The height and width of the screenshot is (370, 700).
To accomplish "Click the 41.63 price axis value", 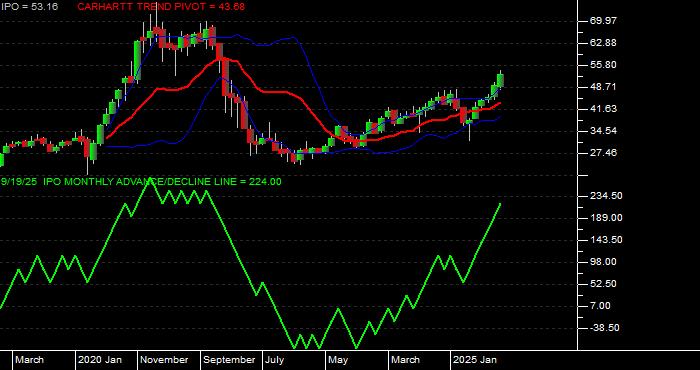I will 603,109.
